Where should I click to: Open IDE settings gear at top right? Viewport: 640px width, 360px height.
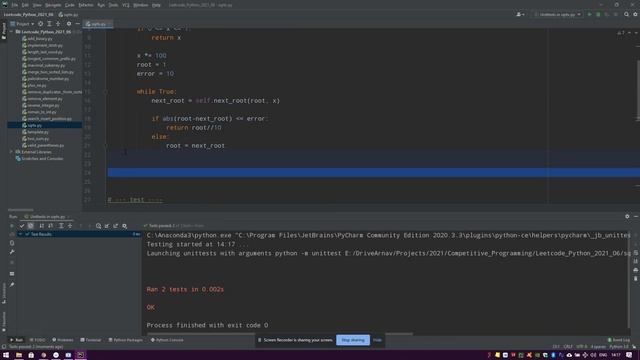[636, 14]
